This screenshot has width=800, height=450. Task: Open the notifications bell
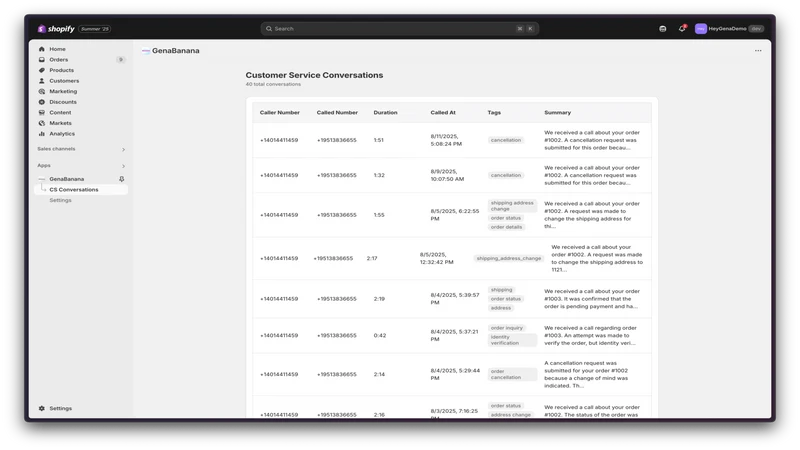(682, 29)
